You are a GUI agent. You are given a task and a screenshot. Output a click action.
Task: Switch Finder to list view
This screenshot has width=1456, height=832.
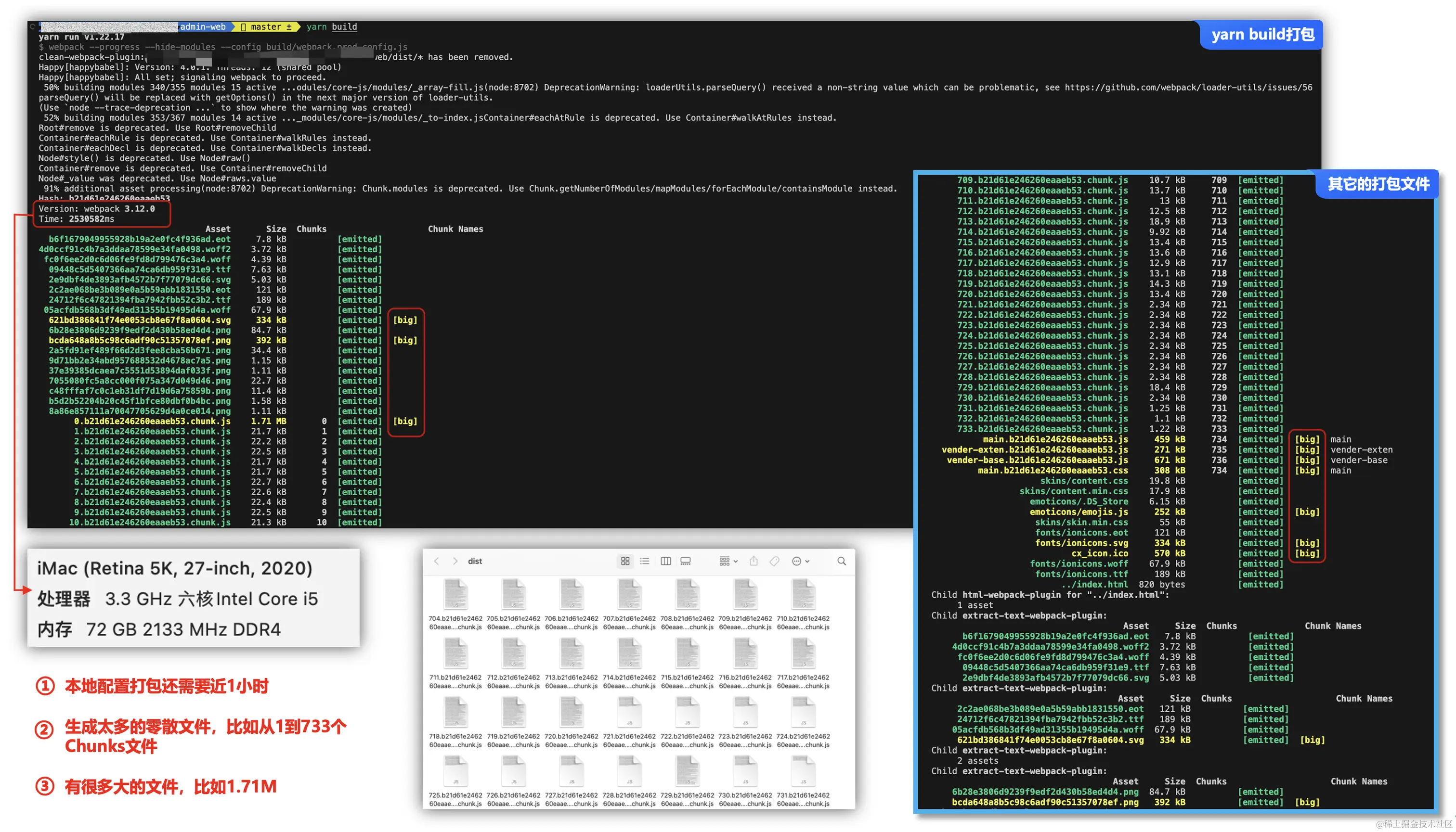[645, 561]
